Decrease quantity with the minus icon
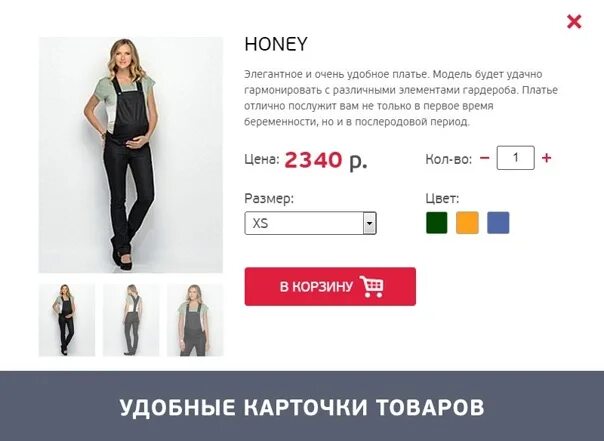This screenshot has height=441, width=604. click(485, 158)
